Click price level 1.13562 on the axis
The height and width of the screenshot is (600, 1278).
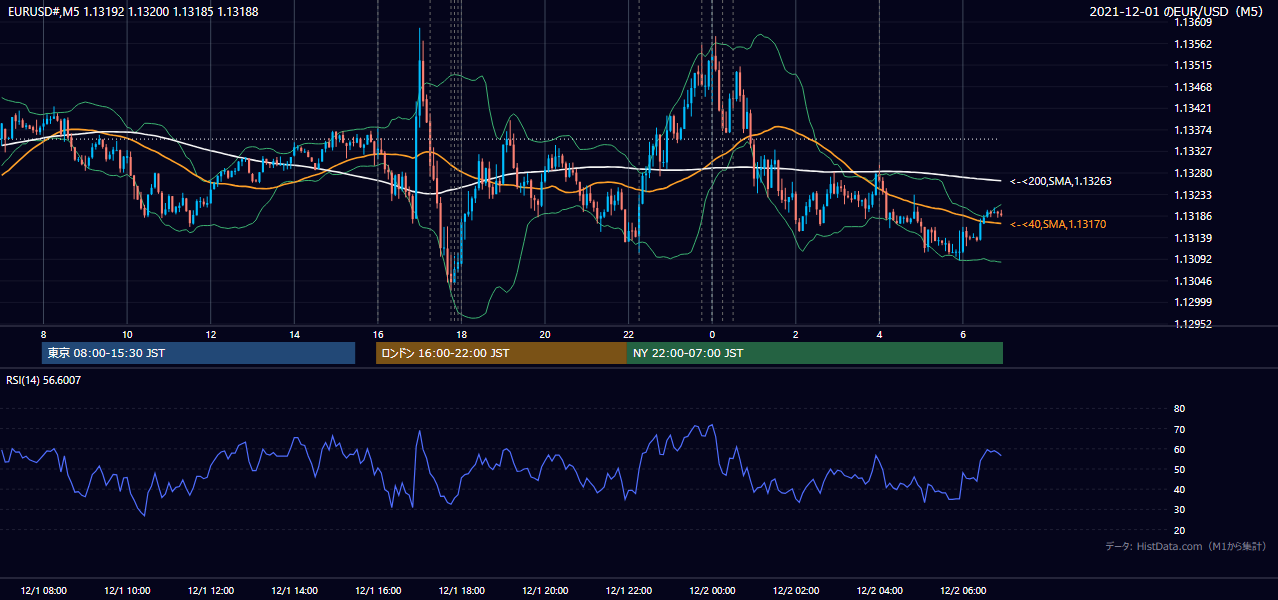1192,44
